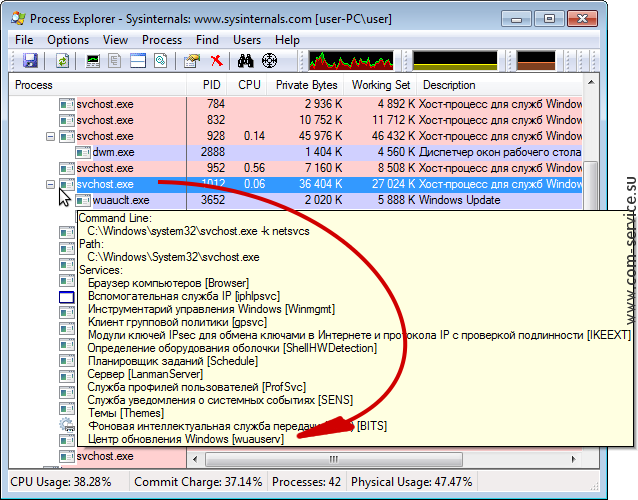Viewport: 638px width, 500px height.
Task: Click the physical memory orange graph
Action: 536,61
